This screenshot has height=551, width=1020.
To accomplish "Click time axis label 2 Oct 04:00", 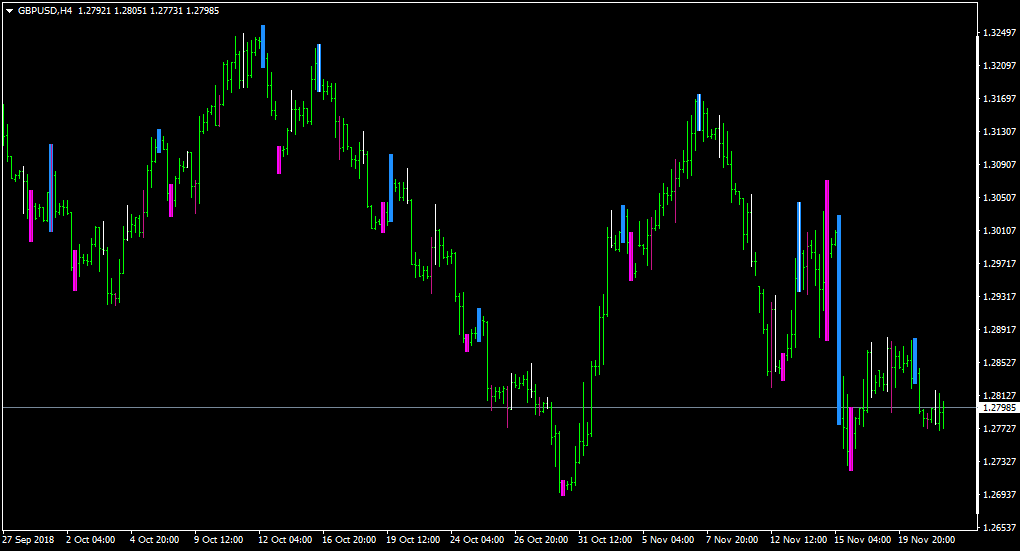I will click(90, 540).
